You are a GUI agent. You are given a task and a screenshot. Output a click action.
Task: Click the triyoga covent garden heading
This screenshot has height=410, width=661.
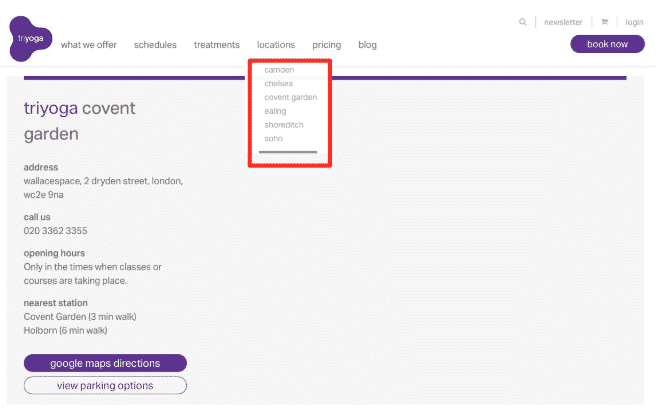pyautogui.click(x=79, y=121)
